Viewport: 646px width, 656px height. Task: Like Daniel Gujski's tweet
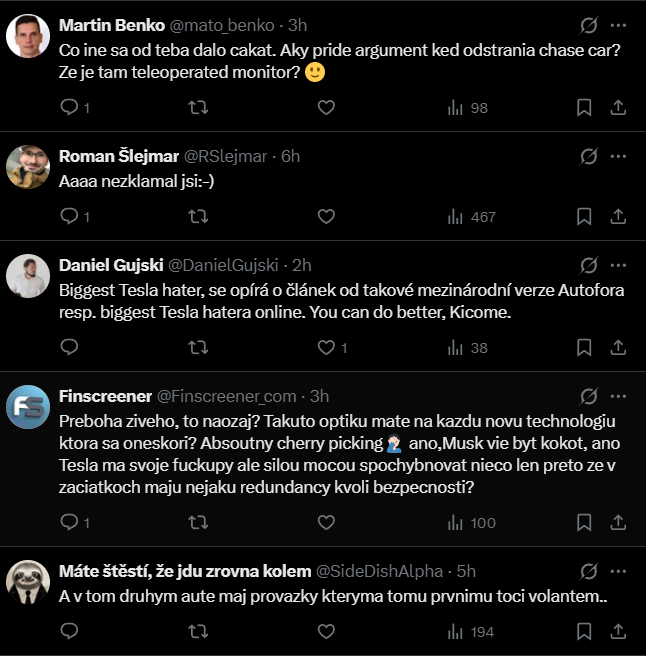click(325, 348)
